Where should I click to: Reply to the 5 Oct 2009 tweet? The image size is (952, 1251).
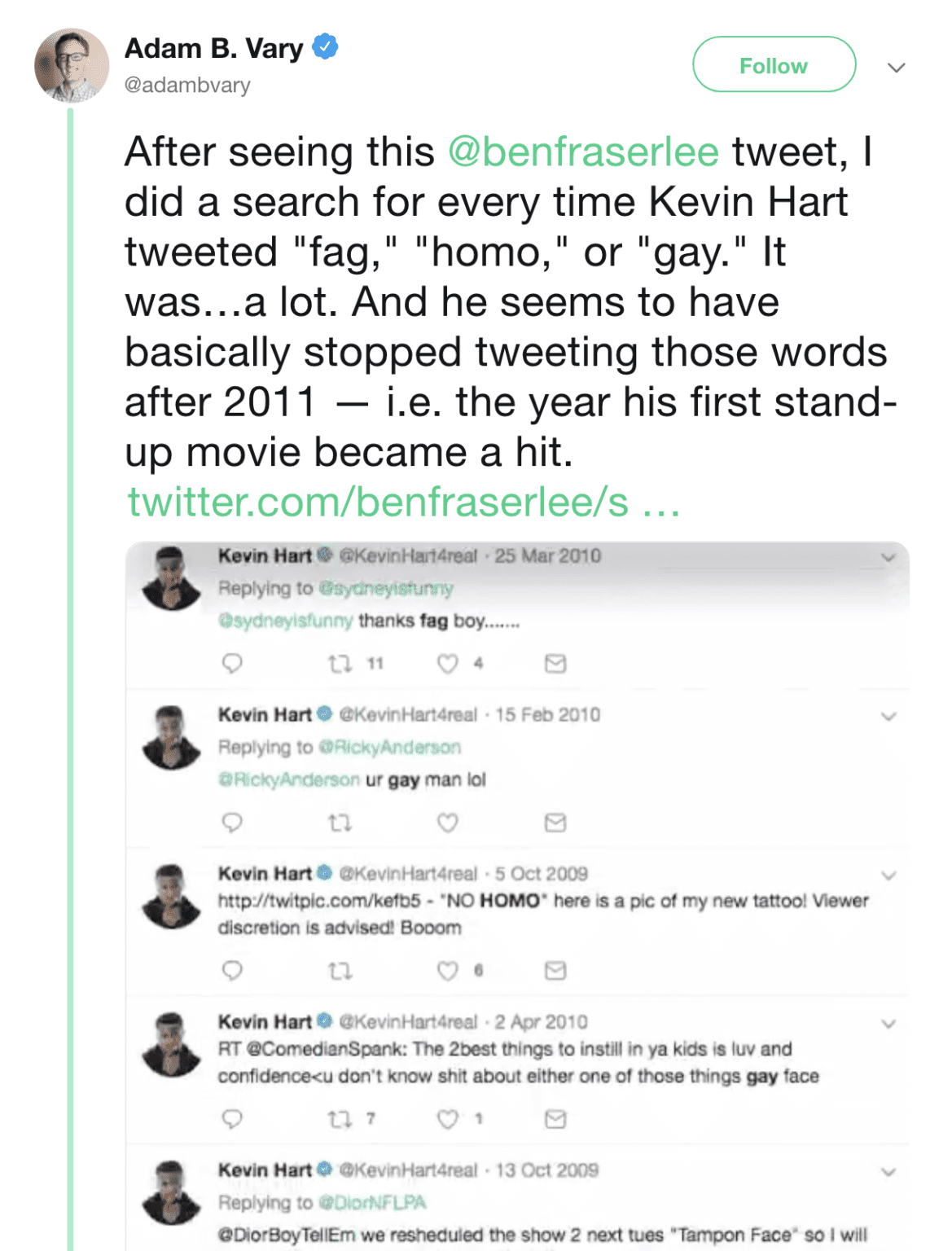point(232,970)
